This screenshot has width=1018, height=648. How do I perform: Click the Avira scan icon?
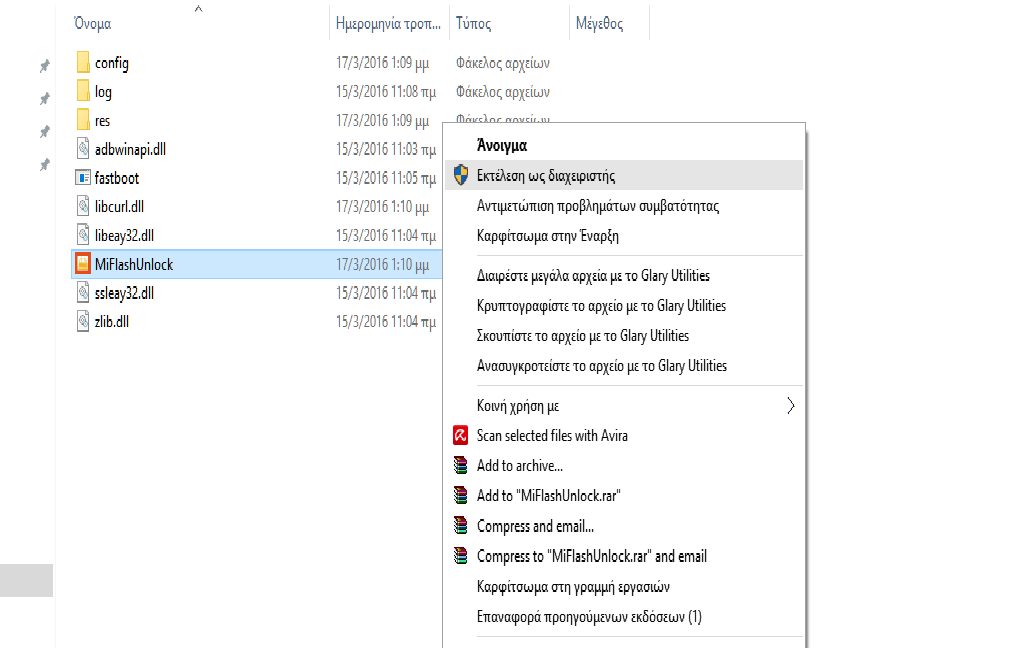pyautogui.click(x=460, y=435)
